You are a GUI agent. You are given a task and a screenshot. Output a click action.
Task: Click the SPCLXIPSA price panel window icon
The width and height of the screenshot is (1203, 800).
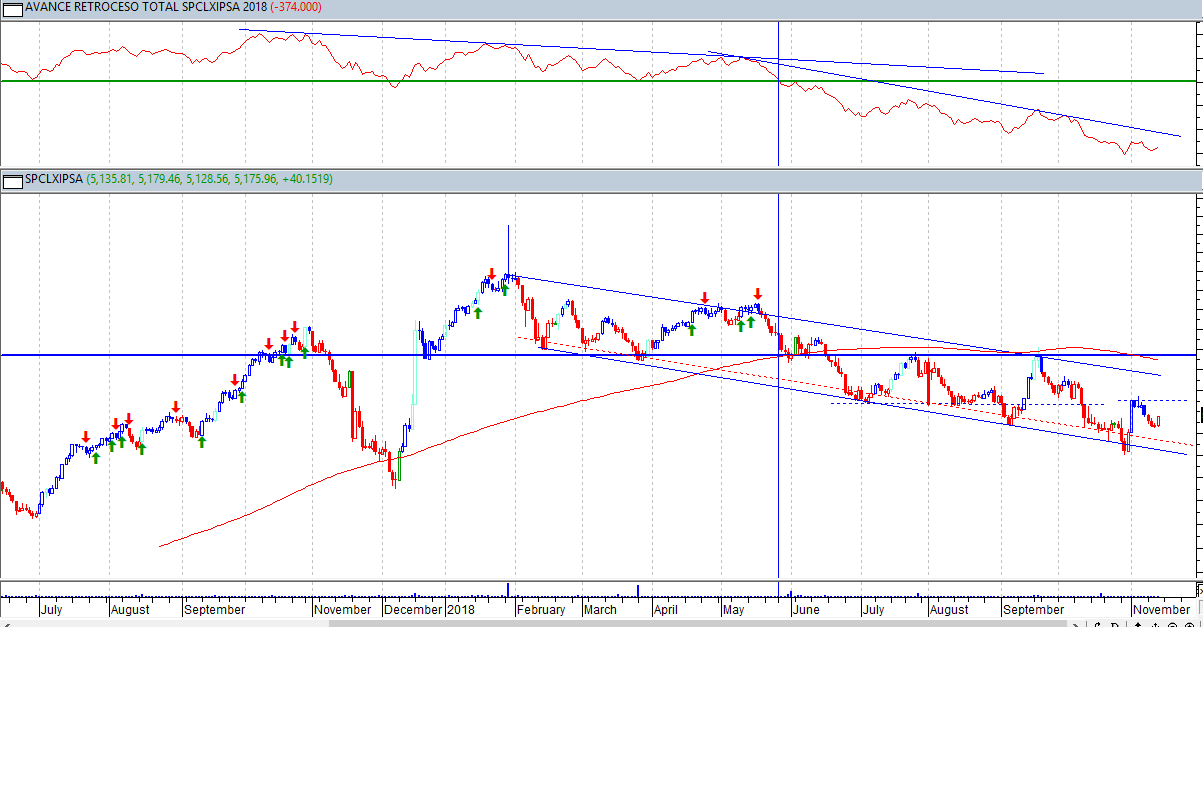tap(12, 180)
